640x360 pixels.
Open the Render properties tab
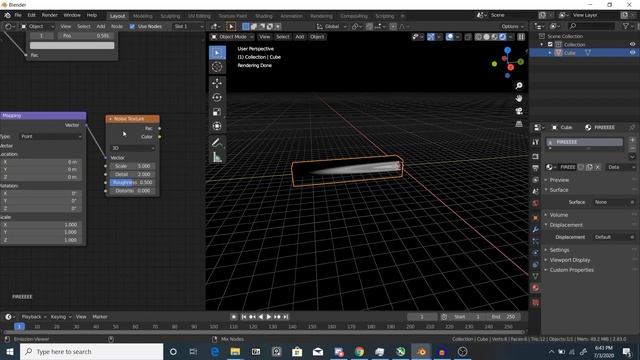coord(536,157)
